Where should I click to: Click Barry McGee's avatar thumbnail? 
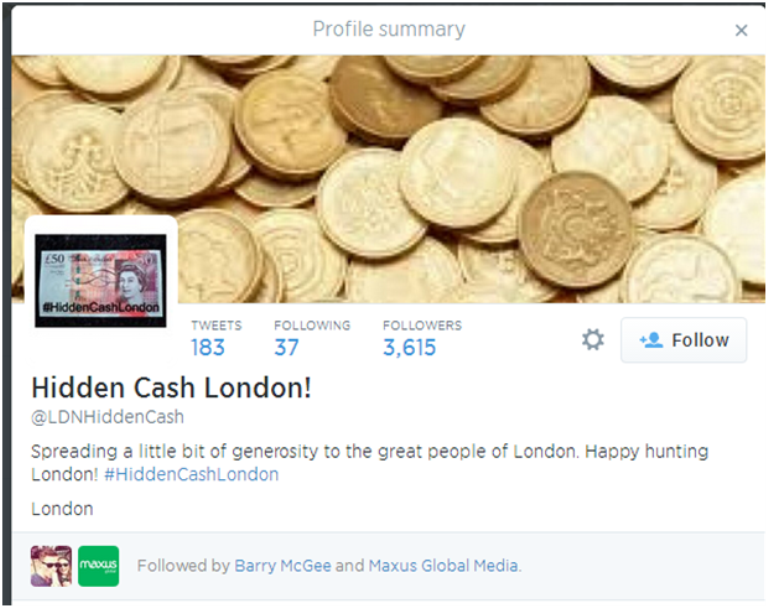pos(51,566)
